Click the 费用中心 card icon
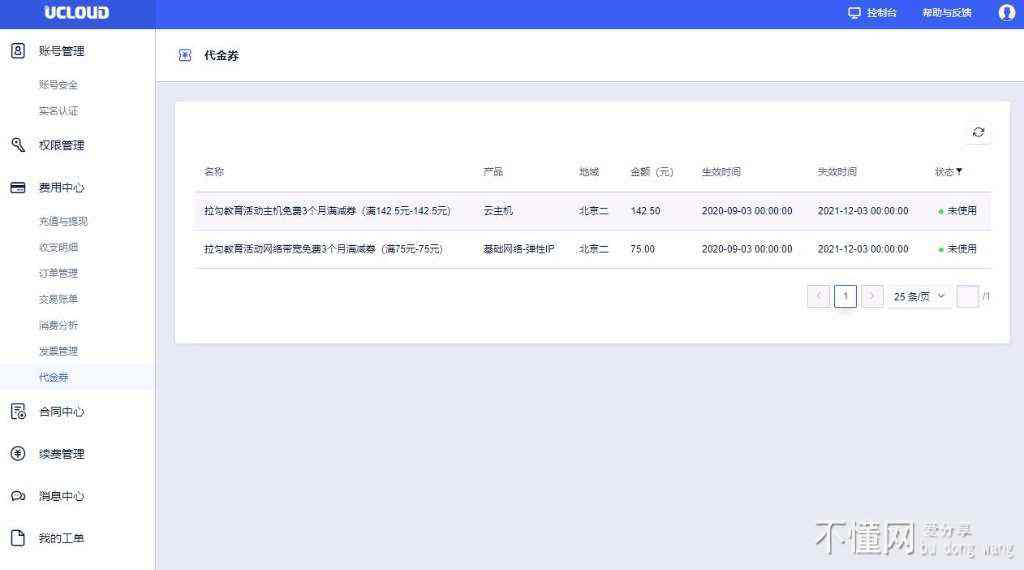 (x=17, y=188)
